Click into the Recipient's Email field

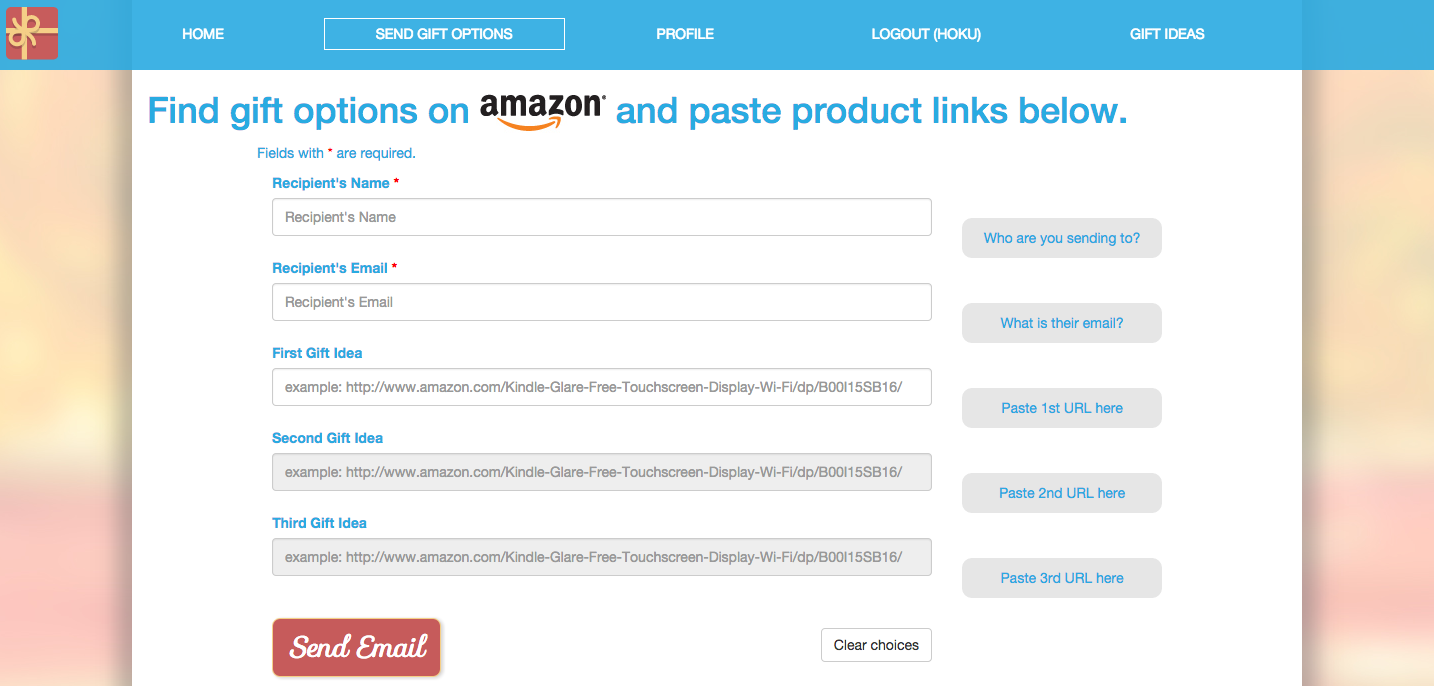pyautogui.click(x=601, y=302)
